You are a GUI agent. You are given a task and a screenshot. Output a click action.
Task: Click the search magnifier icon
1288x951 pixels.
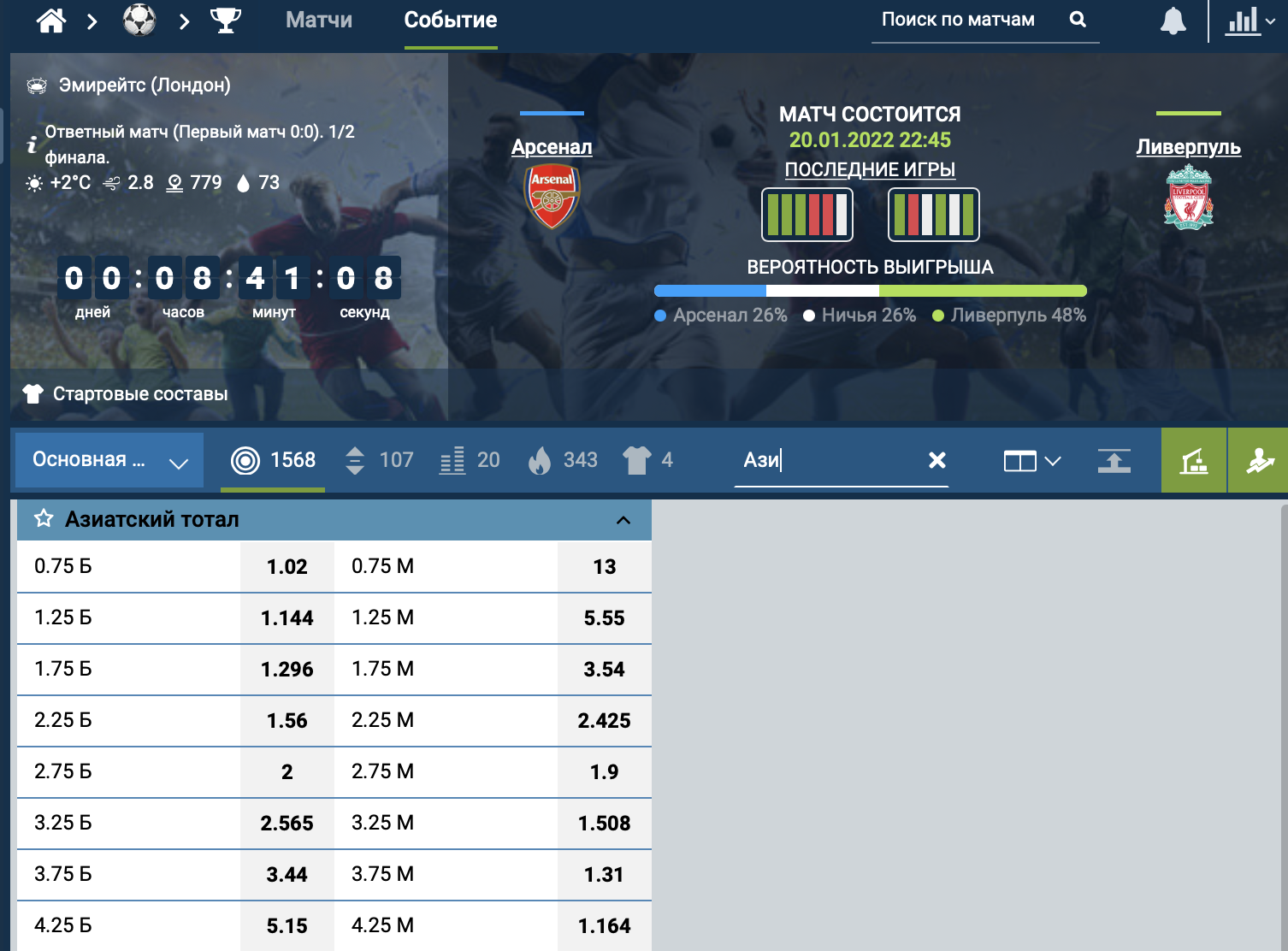pos(1078,20)
